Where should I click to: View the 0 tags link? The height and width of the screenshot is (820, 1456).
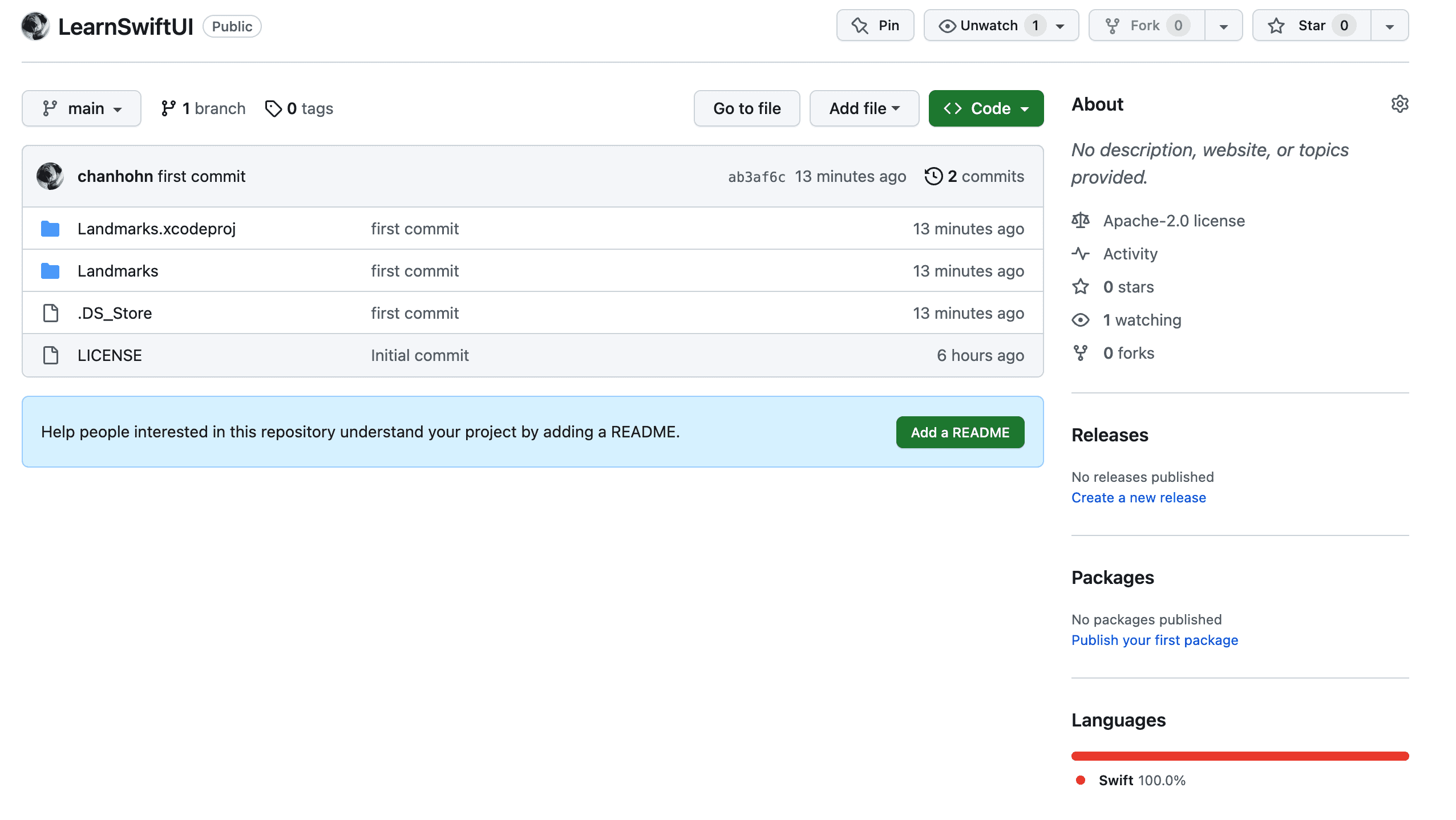coord(299,108)
